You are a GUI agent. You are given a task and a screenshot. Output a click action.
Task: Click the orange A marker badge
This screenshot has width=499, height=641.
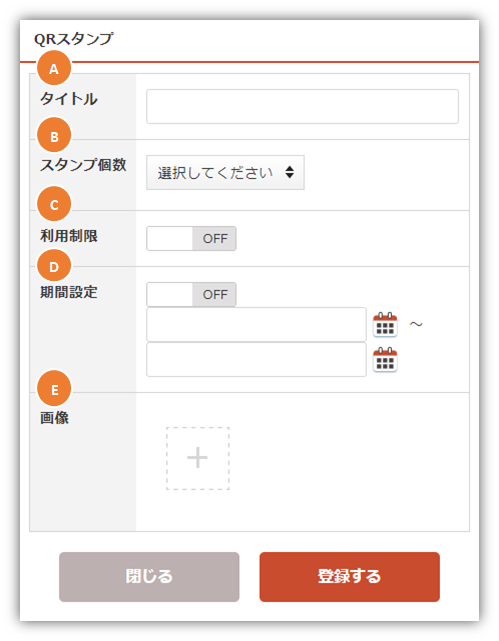54,68
